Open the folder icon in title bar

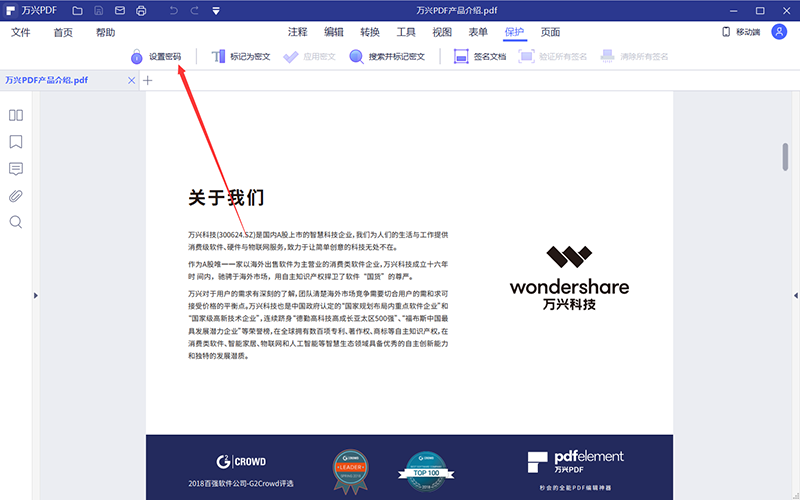point(77,11)
